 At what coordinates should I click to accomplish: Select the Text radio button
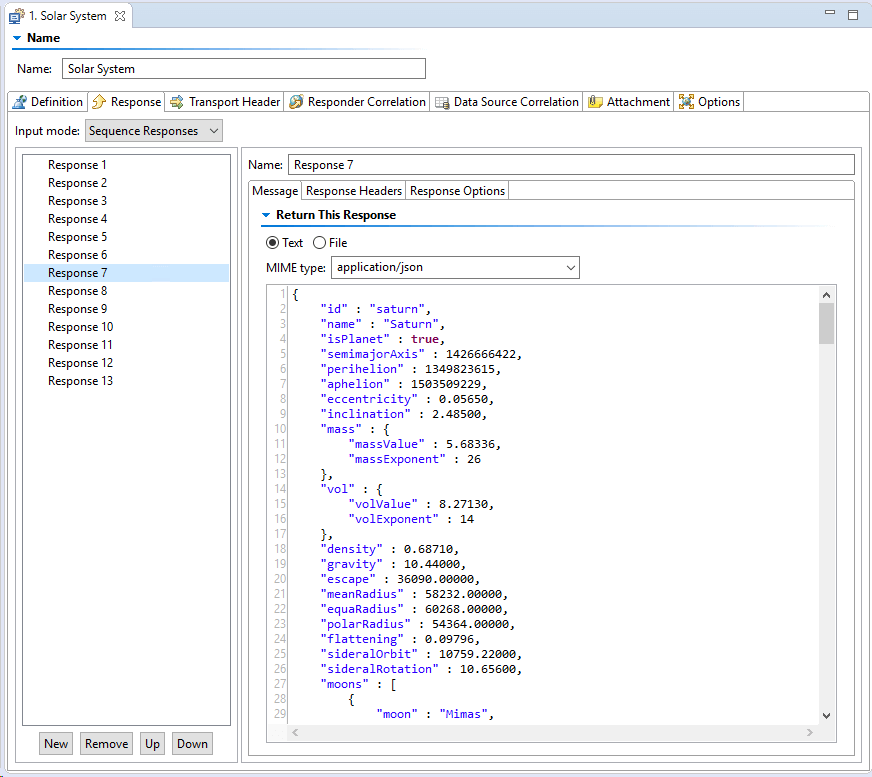pos(272,243)
